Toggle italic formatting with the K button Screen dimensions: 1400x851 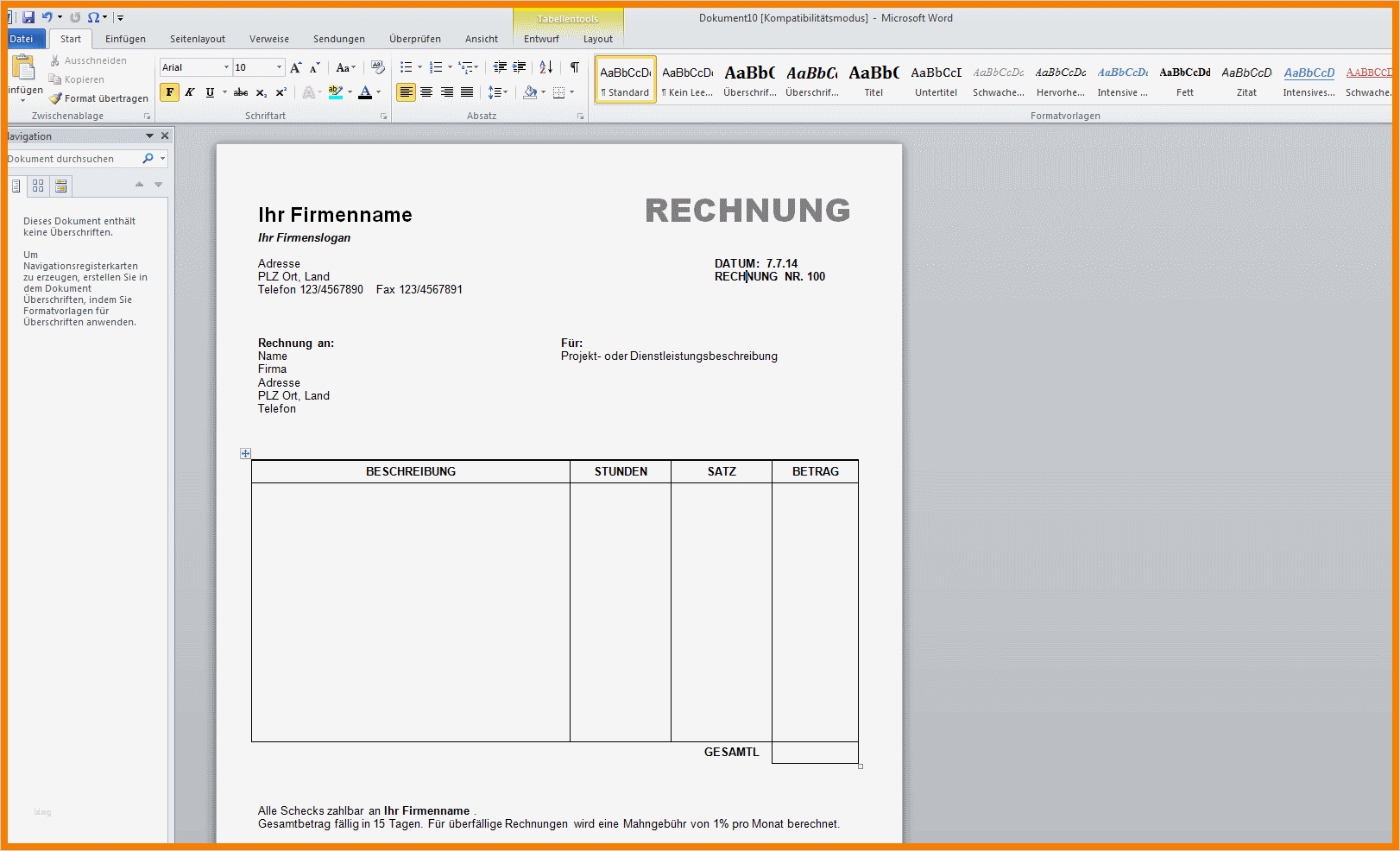[189, 92]
